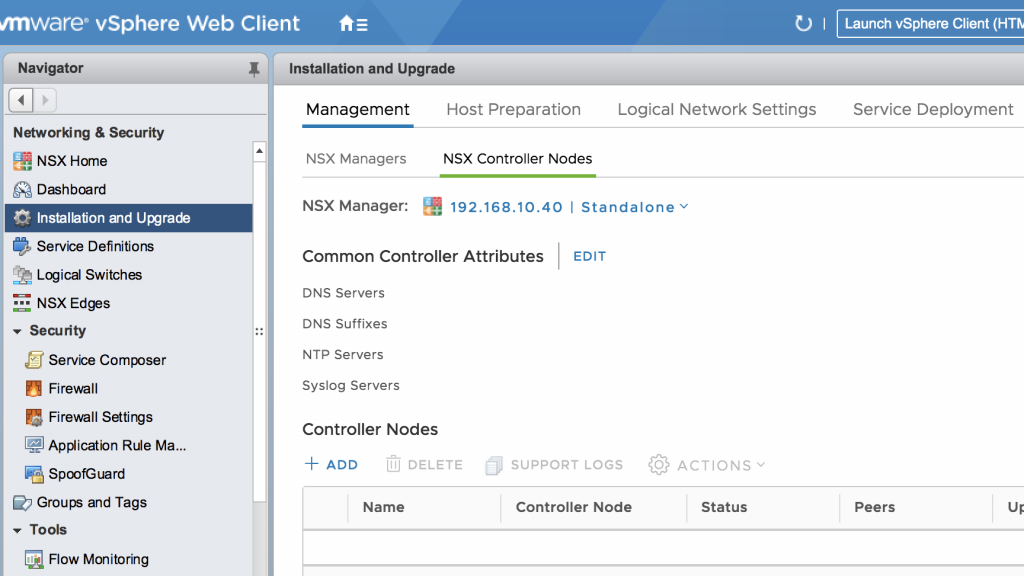Sort by the Controller Node column header
The width and height of the screenshot is (1024, 576).
pyautogui.click(x=573, y=507)
